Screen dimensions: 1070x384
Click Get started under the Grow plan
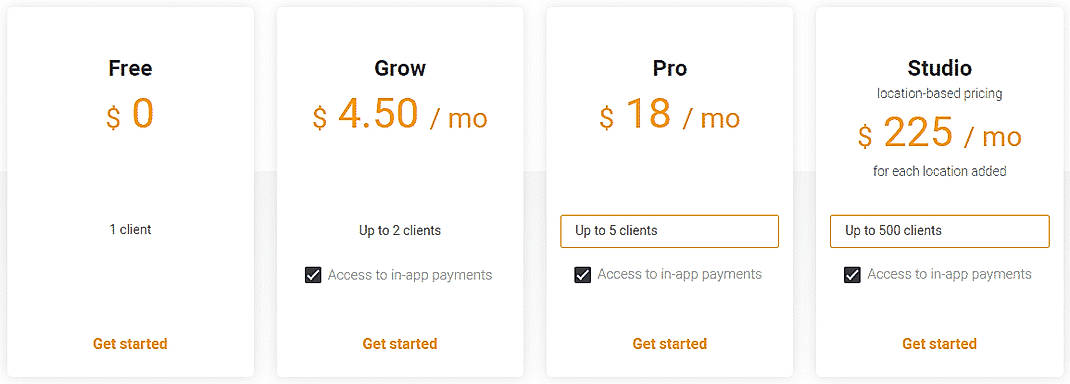[400, 344]
